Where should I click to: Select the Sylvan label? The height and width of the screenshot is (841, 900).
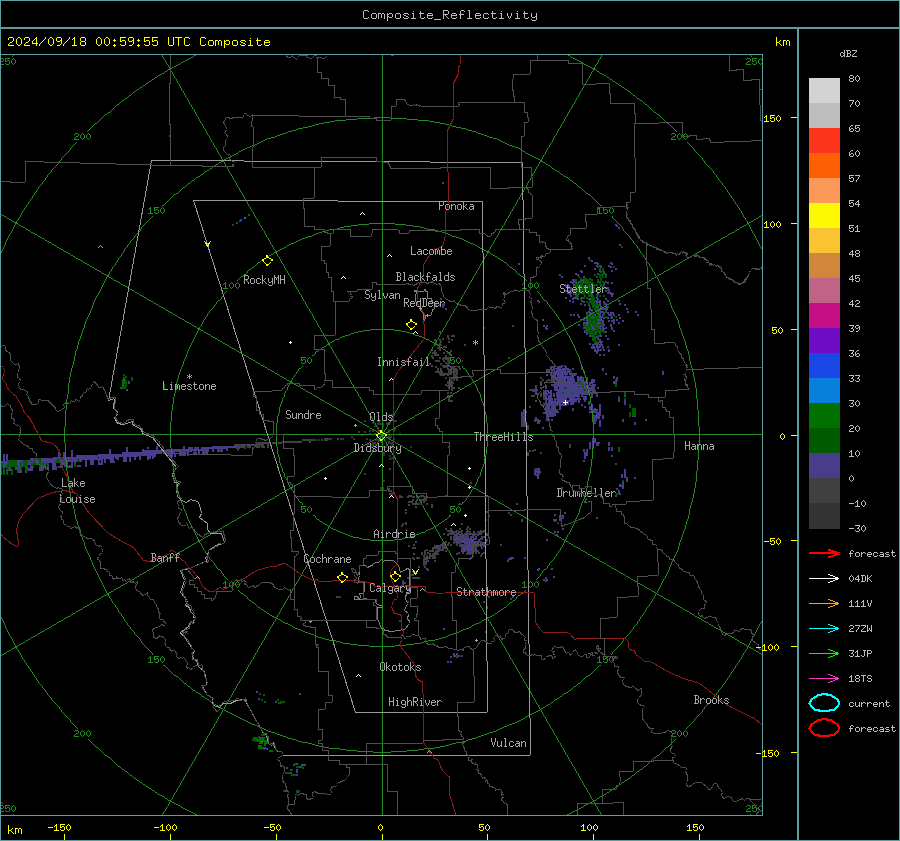pyautogui.click(x=382, y=295)
